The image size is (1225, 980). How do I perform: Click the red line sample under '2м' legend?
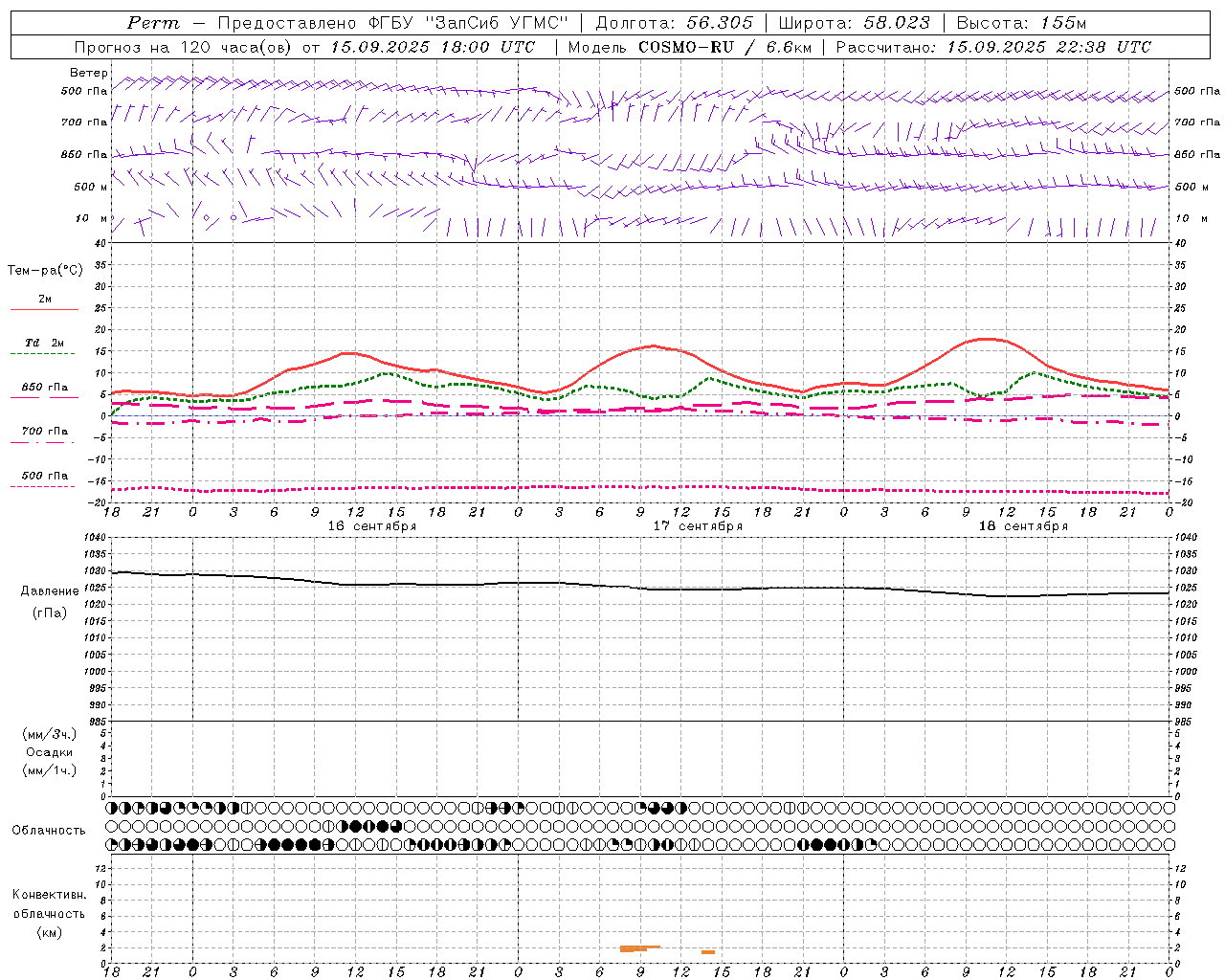(44, 310)
